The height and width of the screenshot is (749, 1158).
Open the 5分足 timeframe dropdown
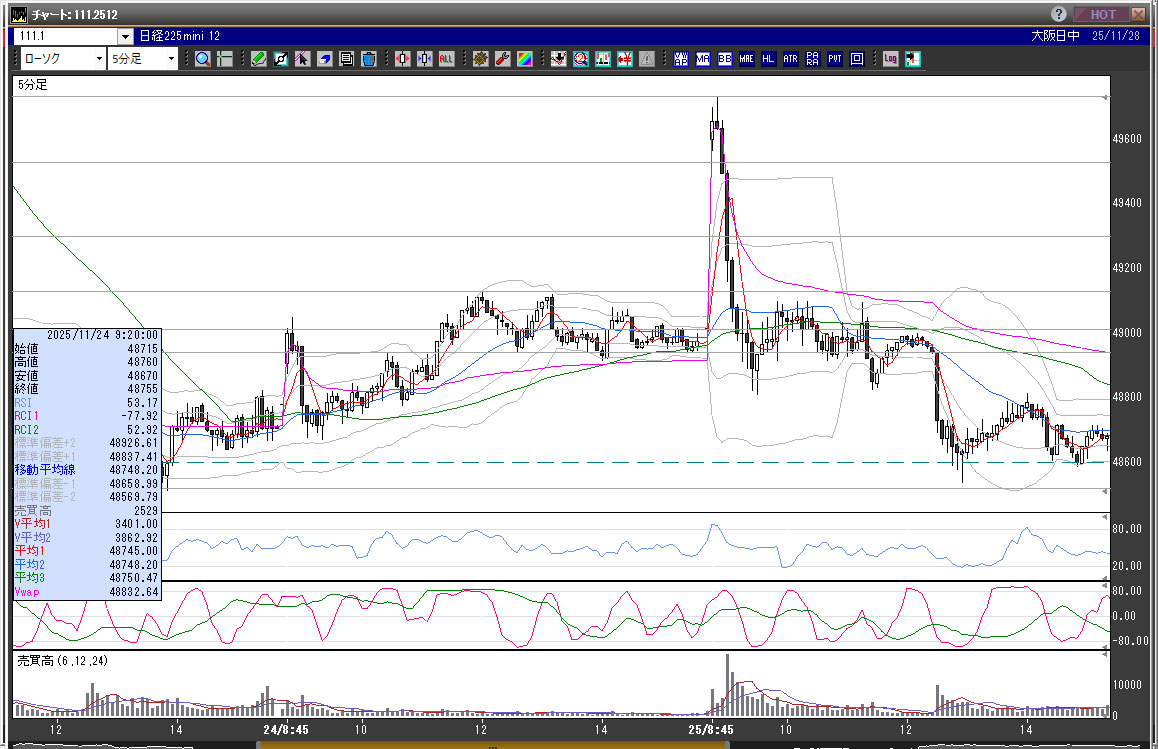tap(172, 59)
